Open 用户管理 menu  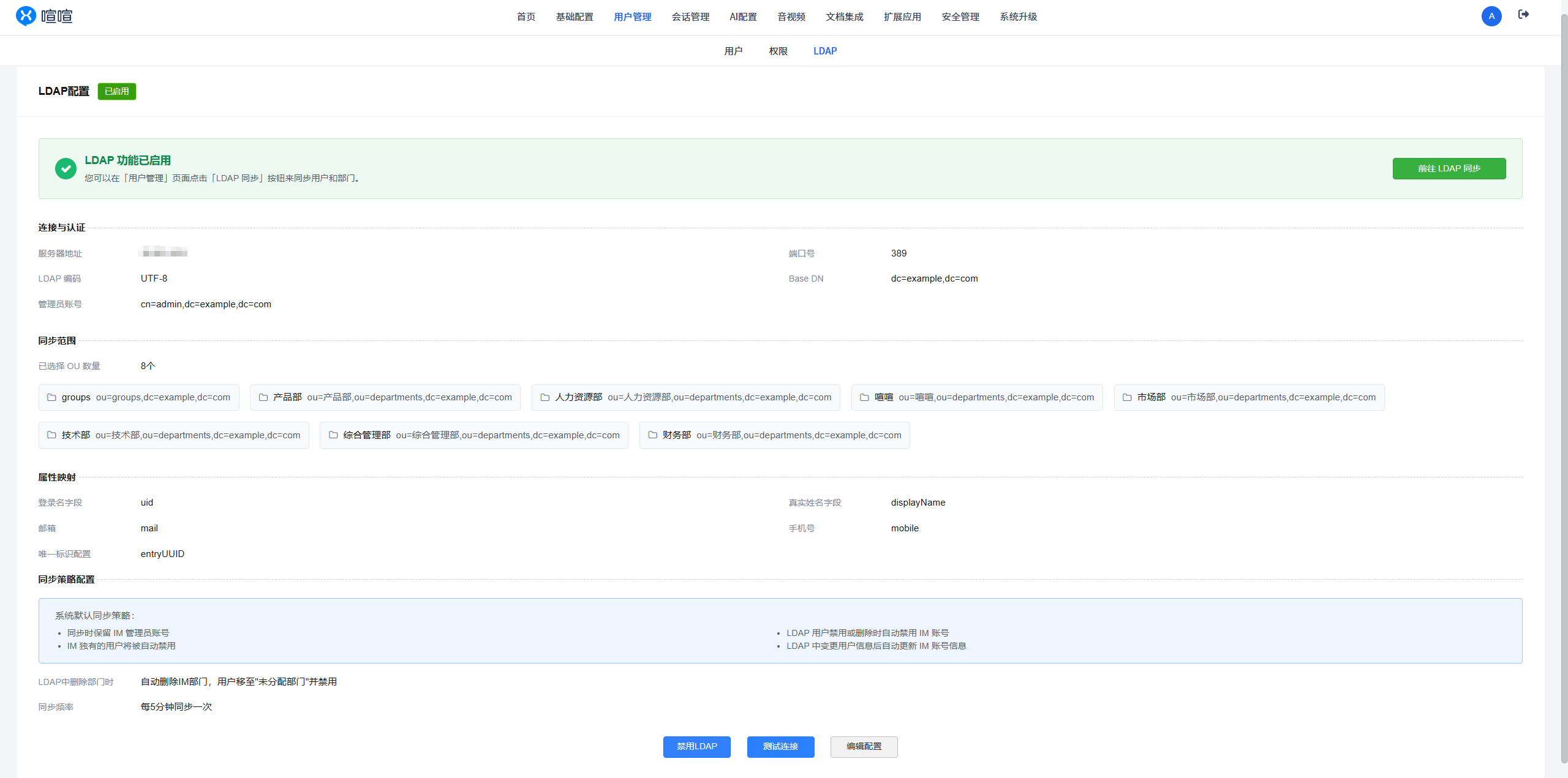click(633, 17)
